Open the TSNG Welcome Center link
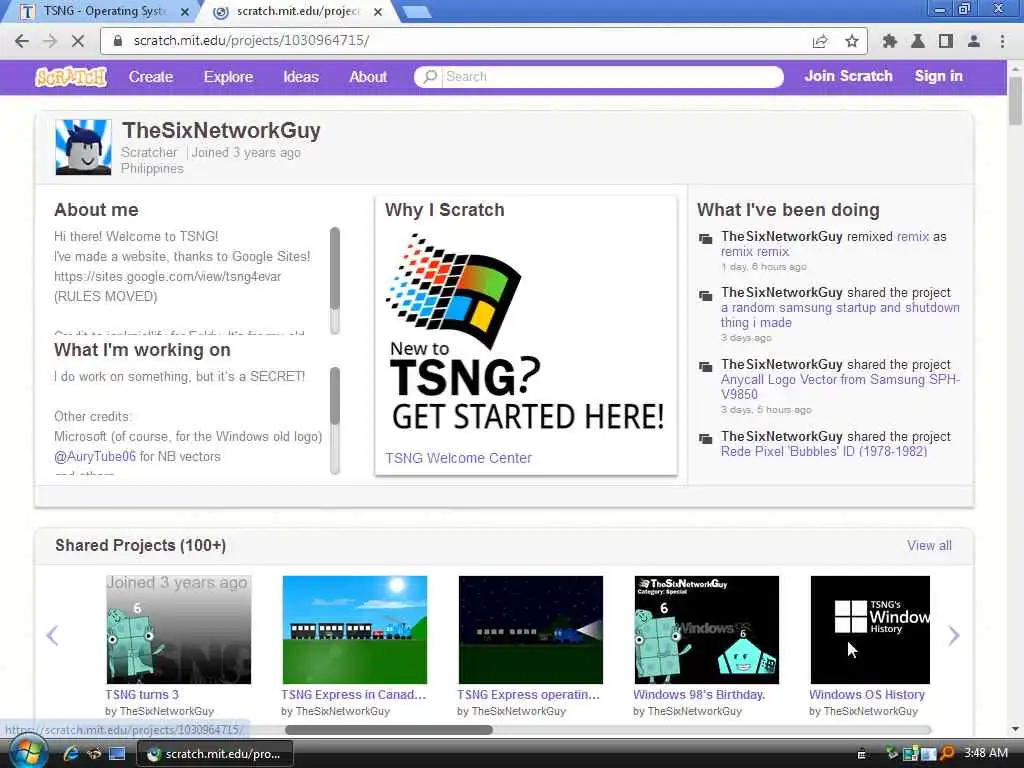 pyautogui.click(x=458, y=458)
